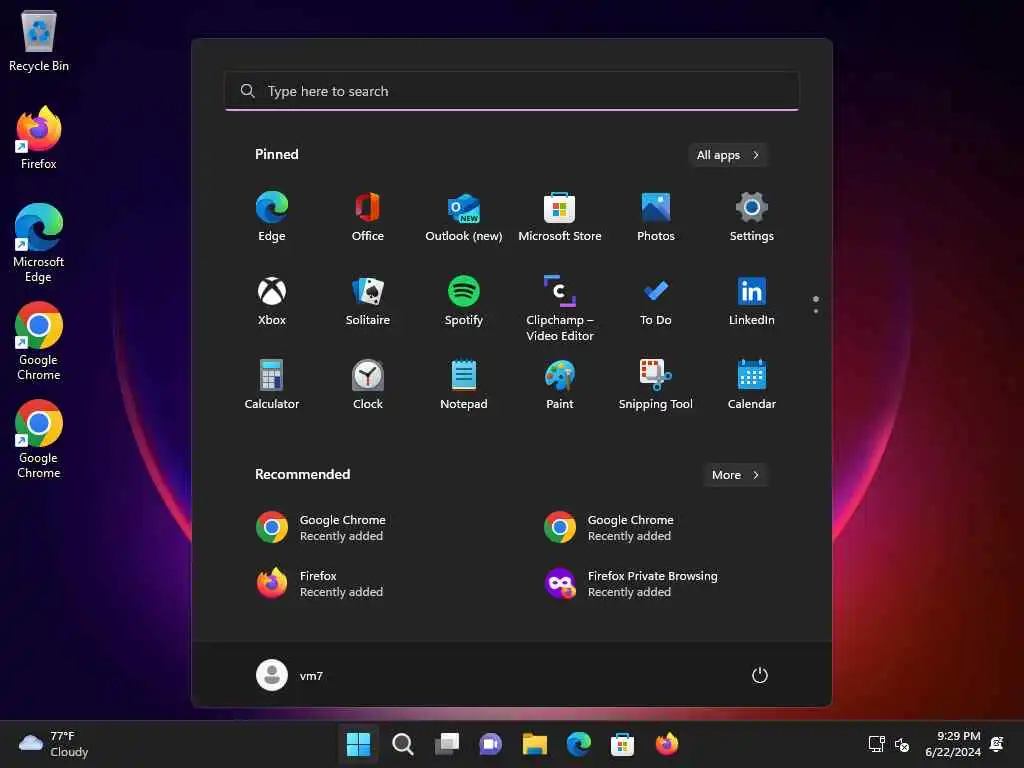Viewport: 1024px width, 768px height.
Task: Open Chat app in the taskbar
Action: tap(490, 744)
